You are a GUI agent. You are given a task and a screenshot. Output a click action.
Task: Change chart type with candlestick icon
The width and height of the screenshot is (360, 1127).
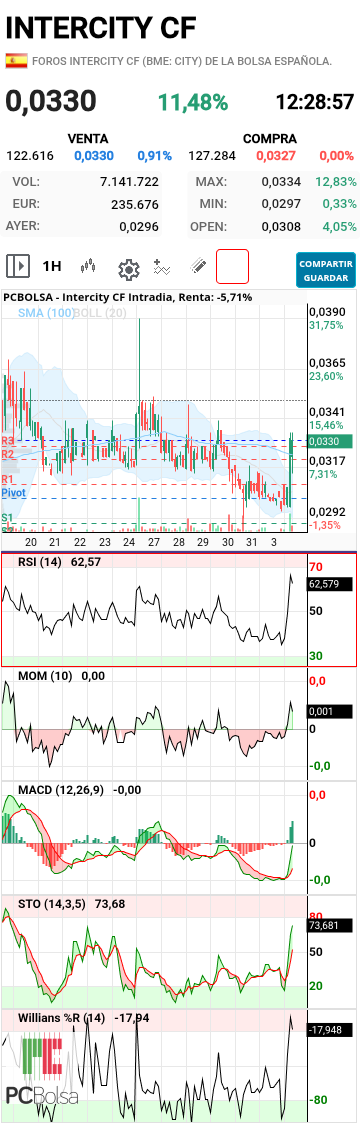(88, 267)
